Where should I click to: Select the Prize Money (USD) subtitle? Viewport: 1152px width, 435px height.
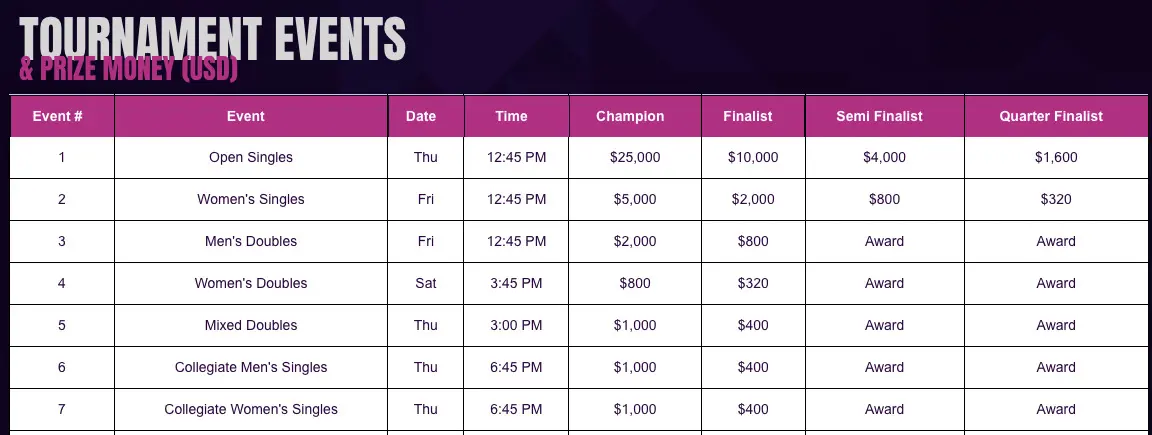point(128,70)
